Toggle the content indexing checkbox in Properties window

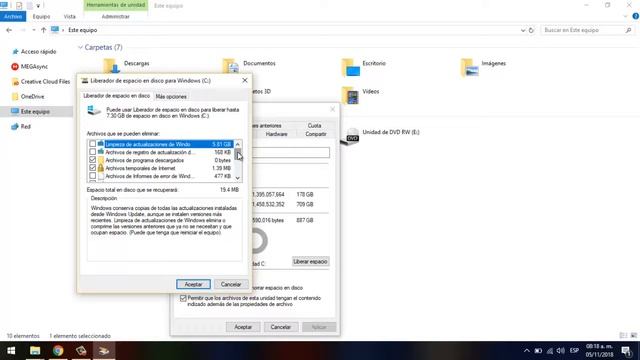tap(183, 298)
